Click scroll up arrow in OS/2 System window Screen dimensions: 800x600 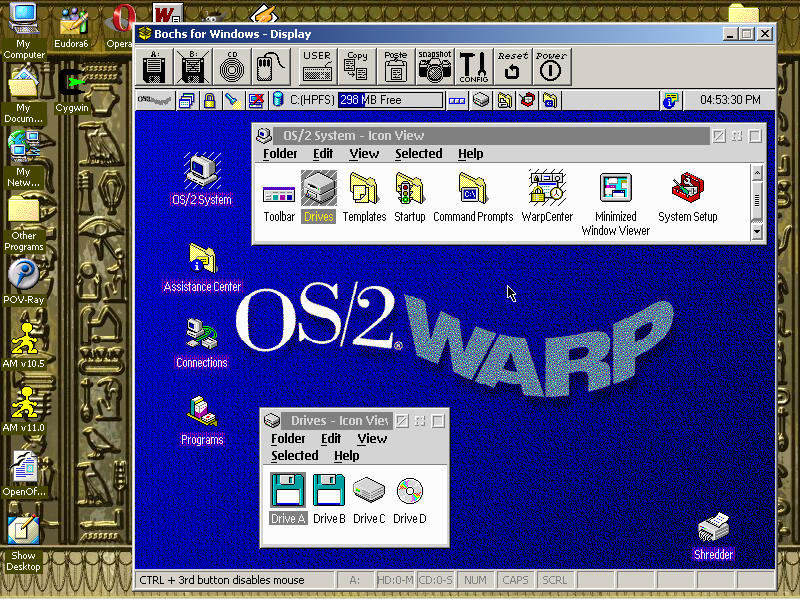coord(757,172)
